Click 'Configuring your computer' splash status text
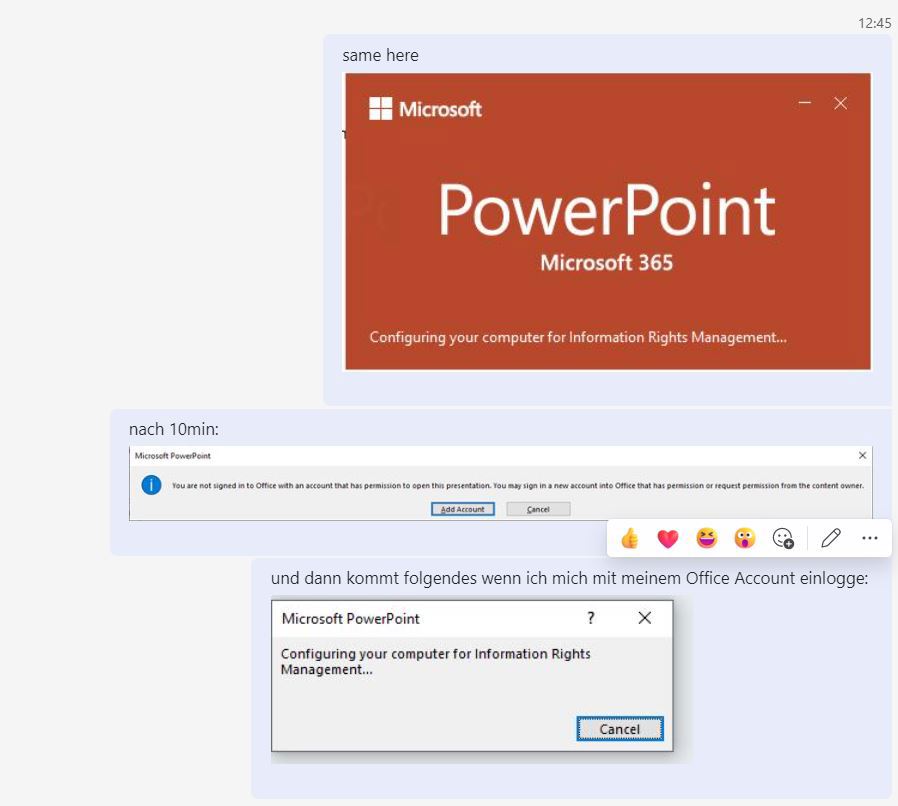Screen dimensions: 898x806 [578, 337]
